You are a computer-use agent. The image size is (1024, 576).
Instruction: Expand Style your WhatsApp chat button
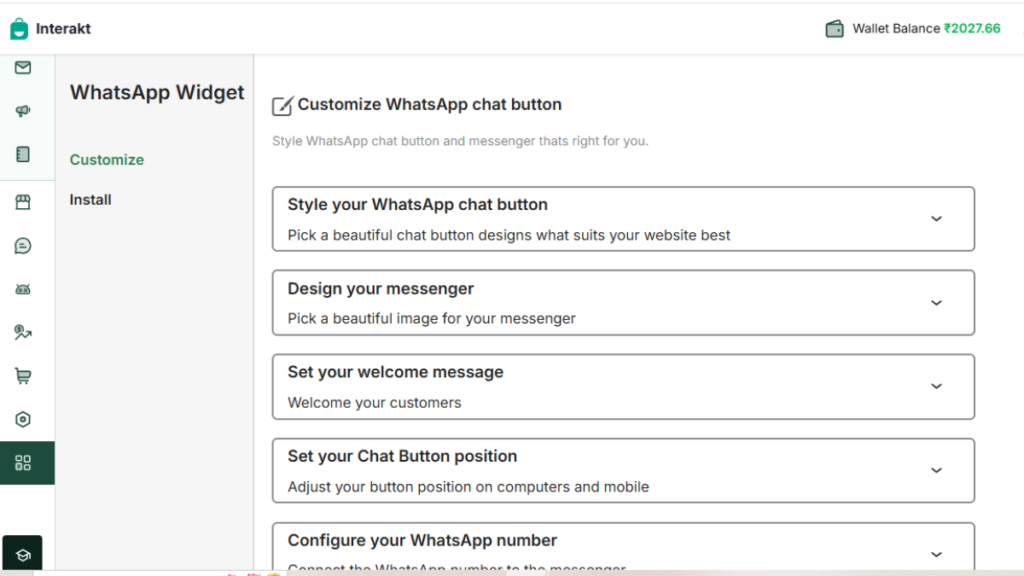coord(937,218)
